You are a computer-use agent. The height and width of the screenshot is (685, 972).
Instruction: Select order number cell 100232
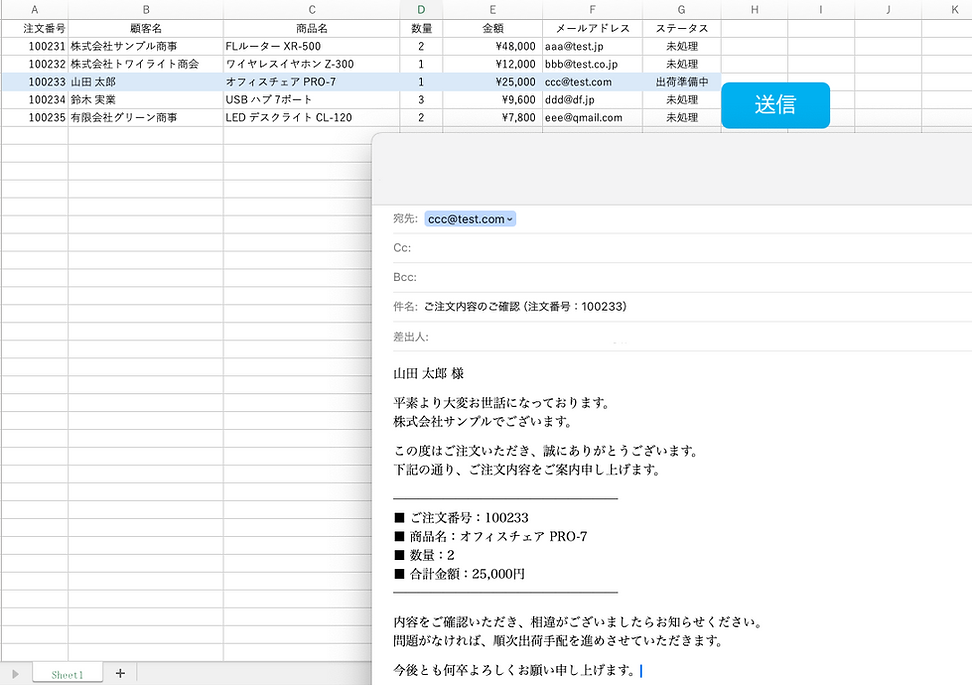[x=35, y=64]
